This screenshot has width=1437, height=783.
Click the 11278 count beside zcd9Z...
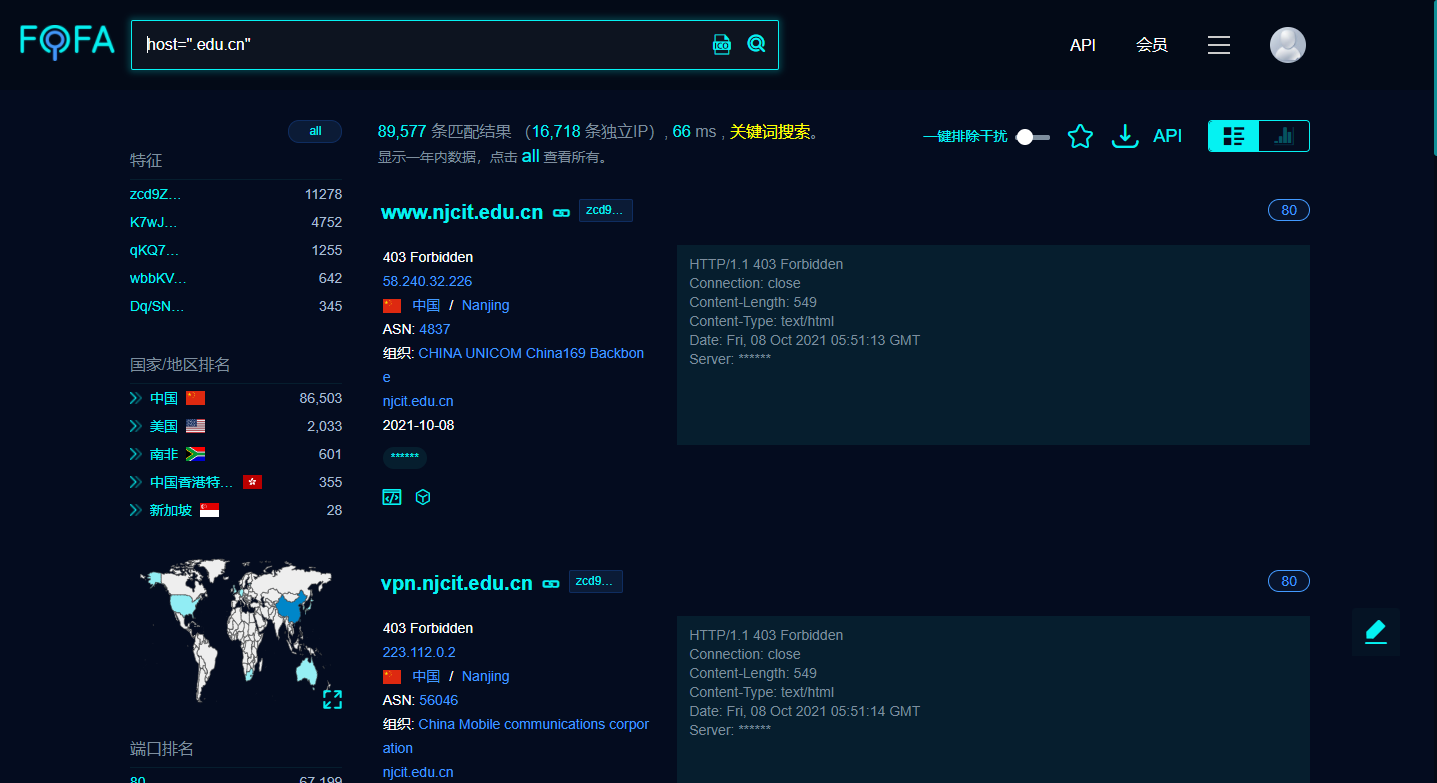tap(323, 194)
